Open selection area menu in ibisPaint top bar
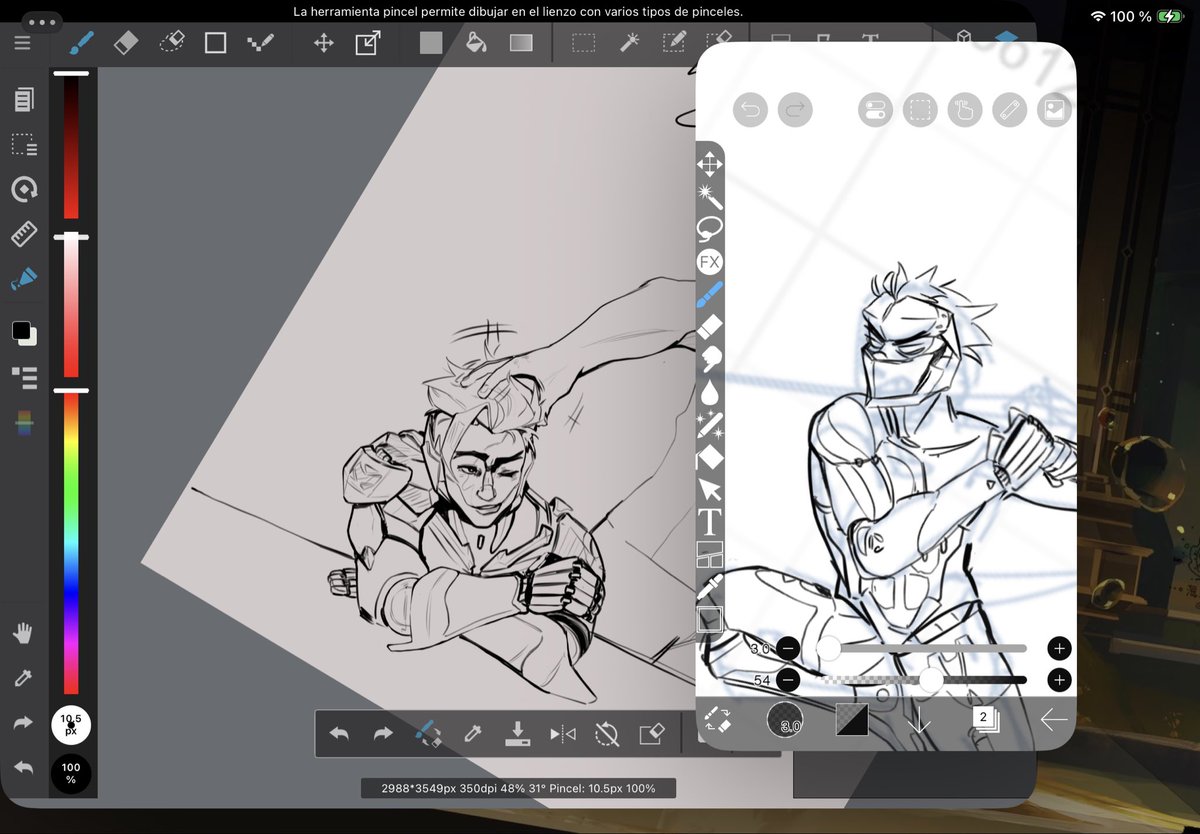 (x=920, y=110)
